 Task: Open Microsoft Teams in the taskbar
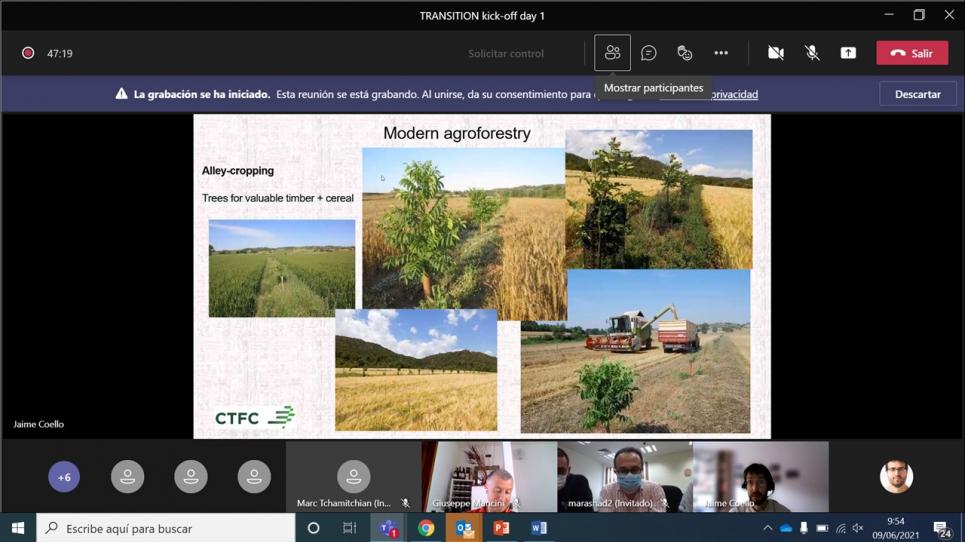coord(388,528)
